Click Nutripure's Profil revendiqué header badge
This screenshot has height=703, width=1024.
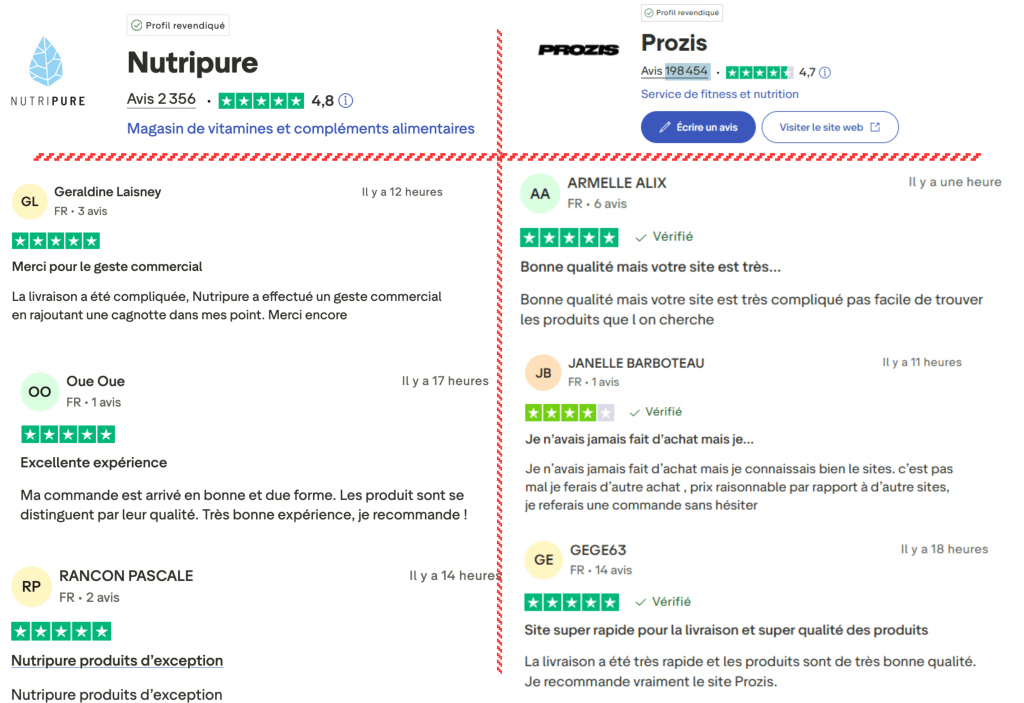(177, 24)
